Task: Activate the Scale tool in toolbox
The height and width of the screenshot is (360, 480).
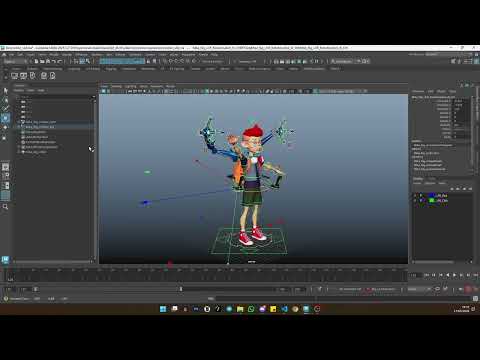Action: tap(5, 137)
